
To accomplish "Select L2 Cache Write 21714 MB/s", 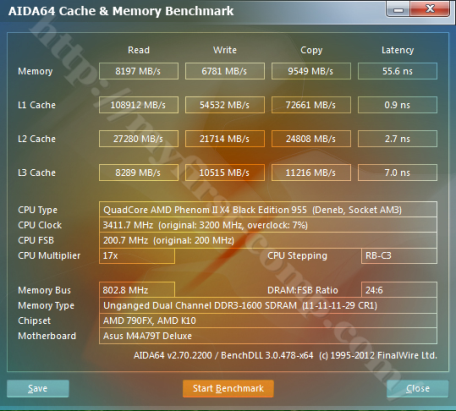I will pos(225,139).
